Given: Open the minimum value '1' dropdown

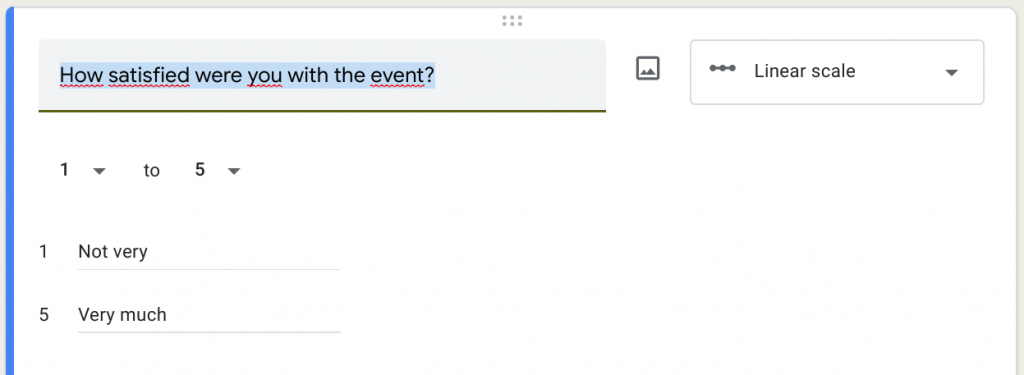Looking at the screenshot, I should (x=82, y=171).
